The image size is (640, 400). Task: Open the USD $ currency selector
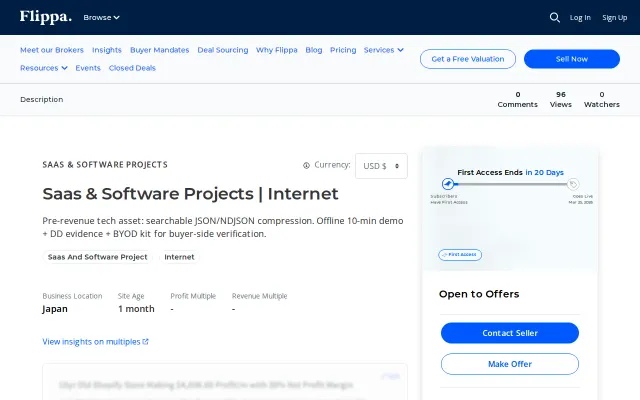(381, 166)
